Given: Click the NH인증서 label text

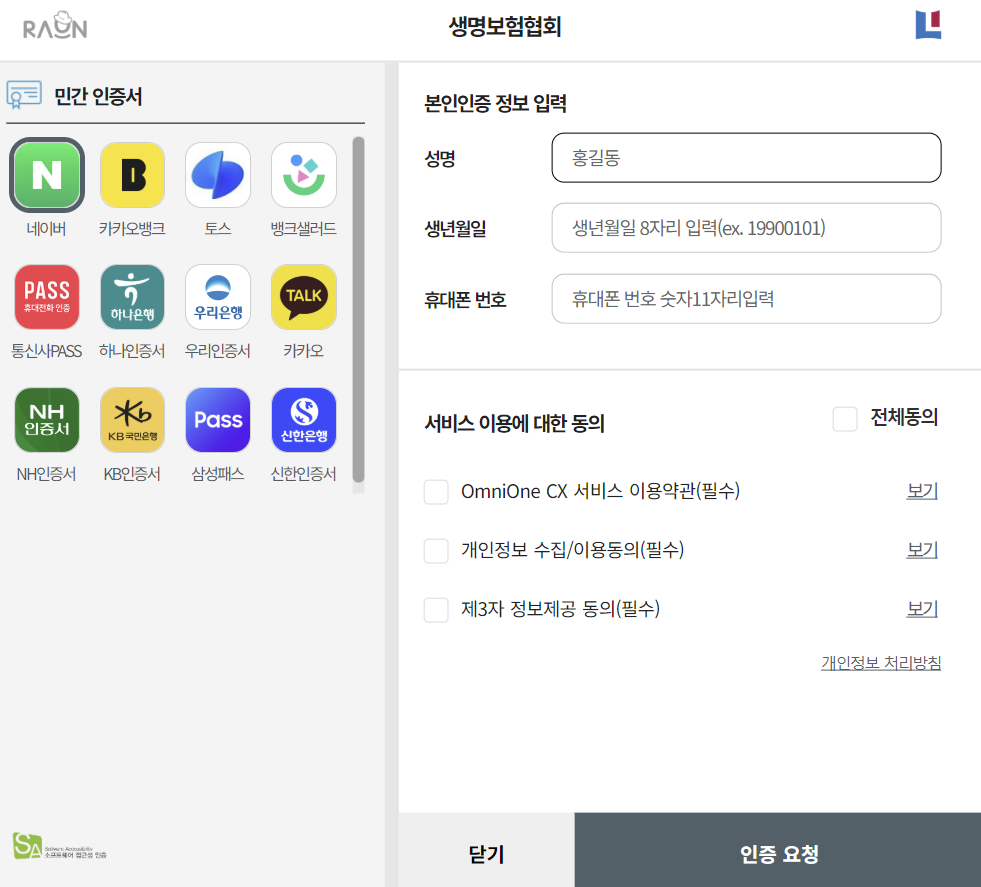Looking at the screenshot, I should coord(46,474).
